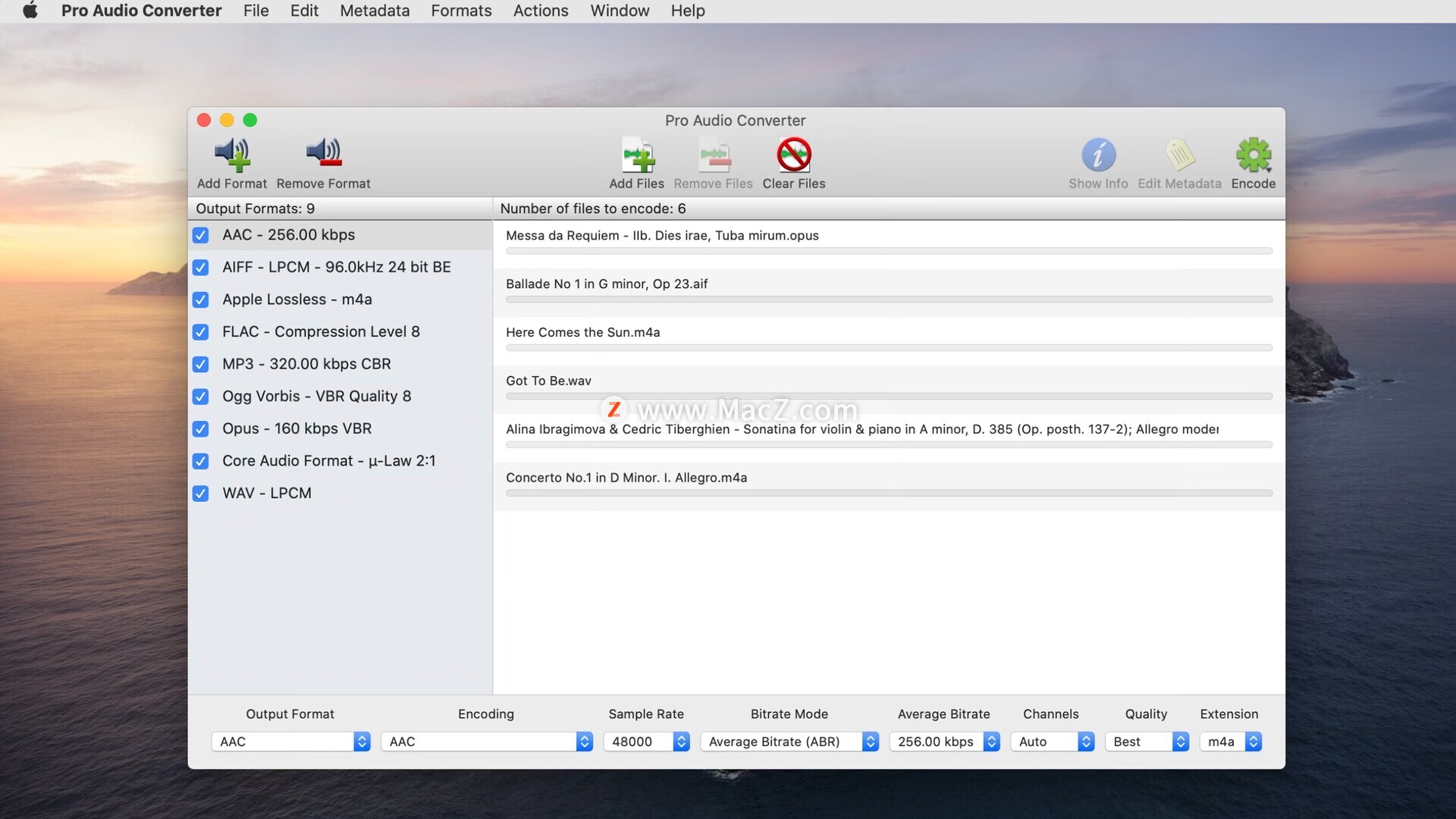1456x819 pixels.
Task: Click the Add Format label
Action: click(x=232, y=184)
